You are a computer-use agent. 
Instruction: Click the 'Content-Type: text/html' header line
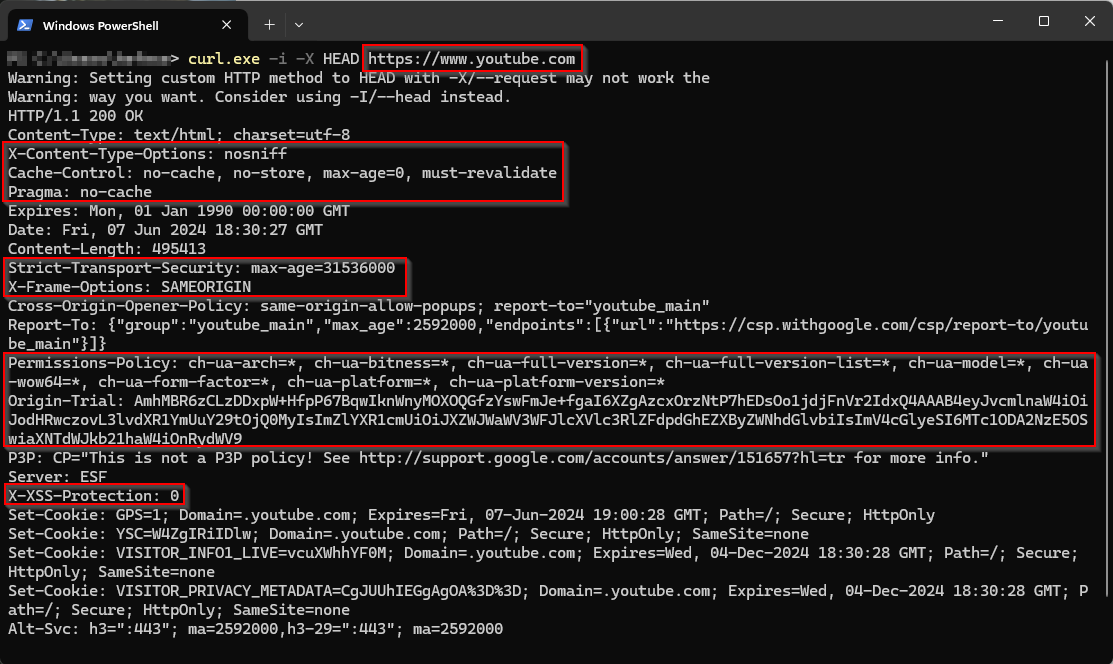pyautogui.click(x=179, y=135)
